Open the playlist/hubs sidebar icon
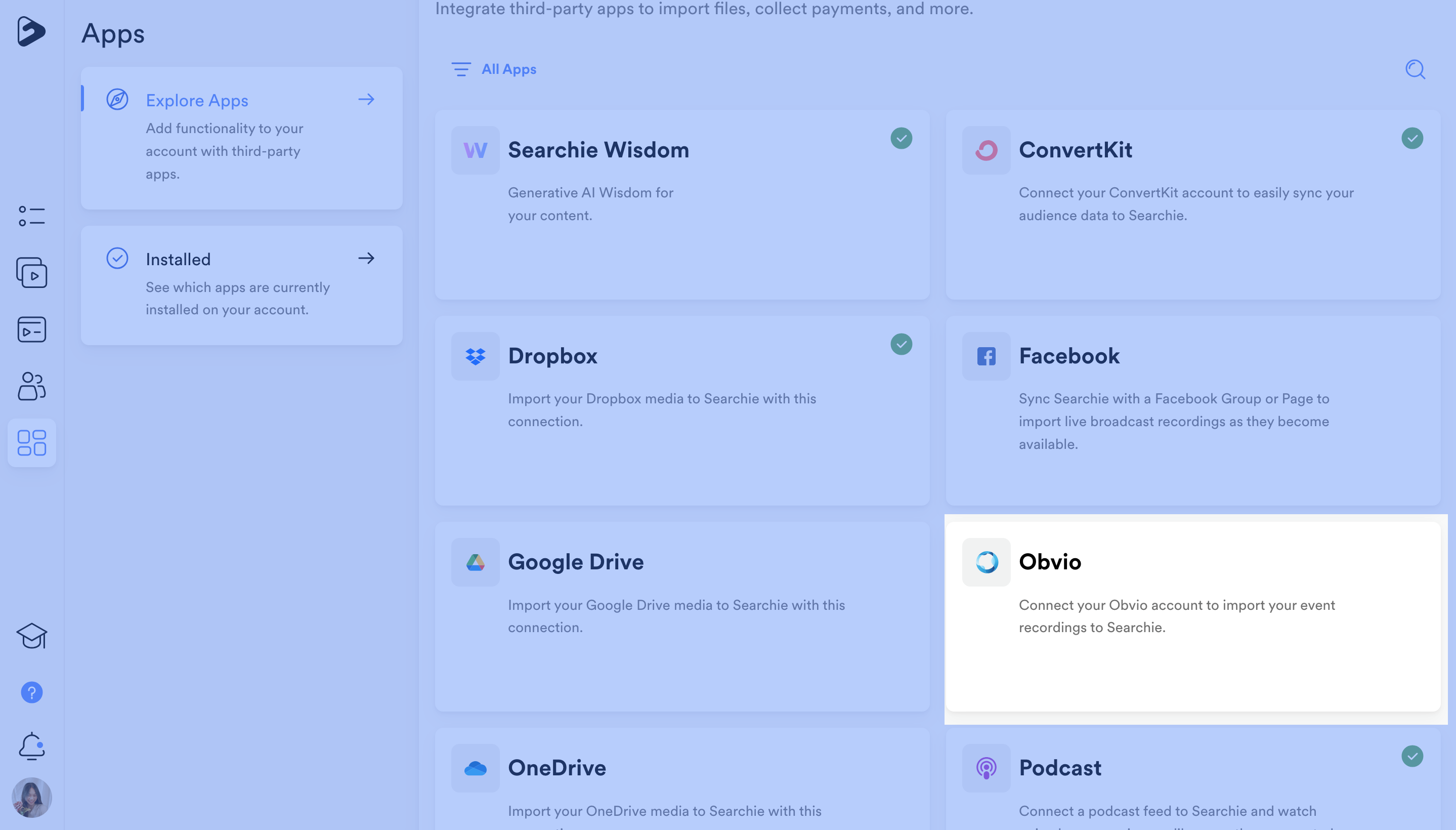 pos(31,329)
